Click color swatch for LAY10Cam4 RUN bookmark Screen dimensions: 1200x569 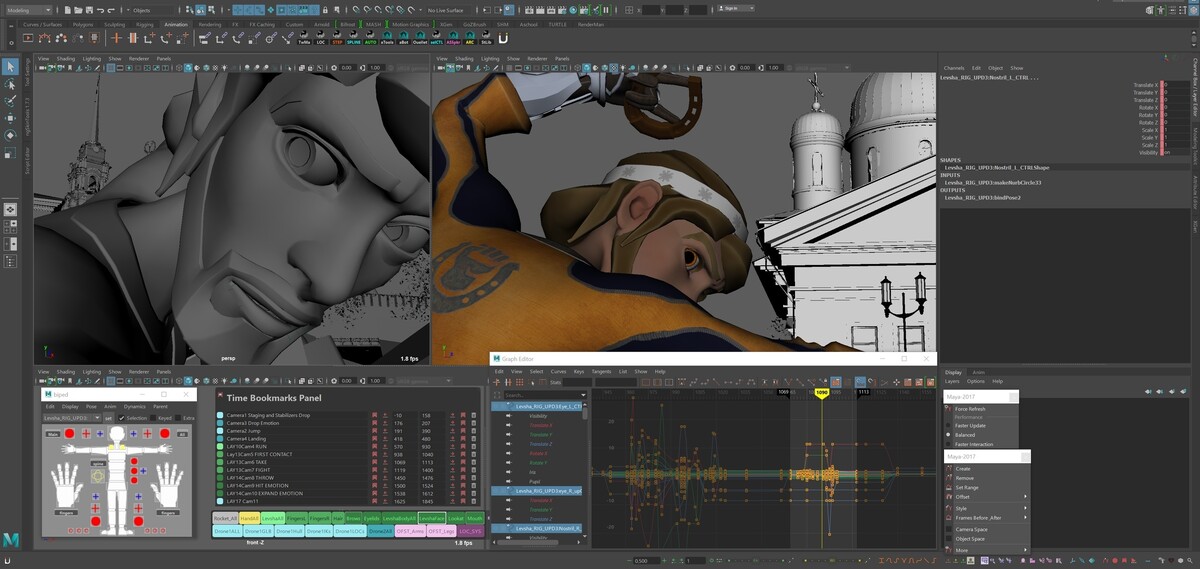pos(220,446)
